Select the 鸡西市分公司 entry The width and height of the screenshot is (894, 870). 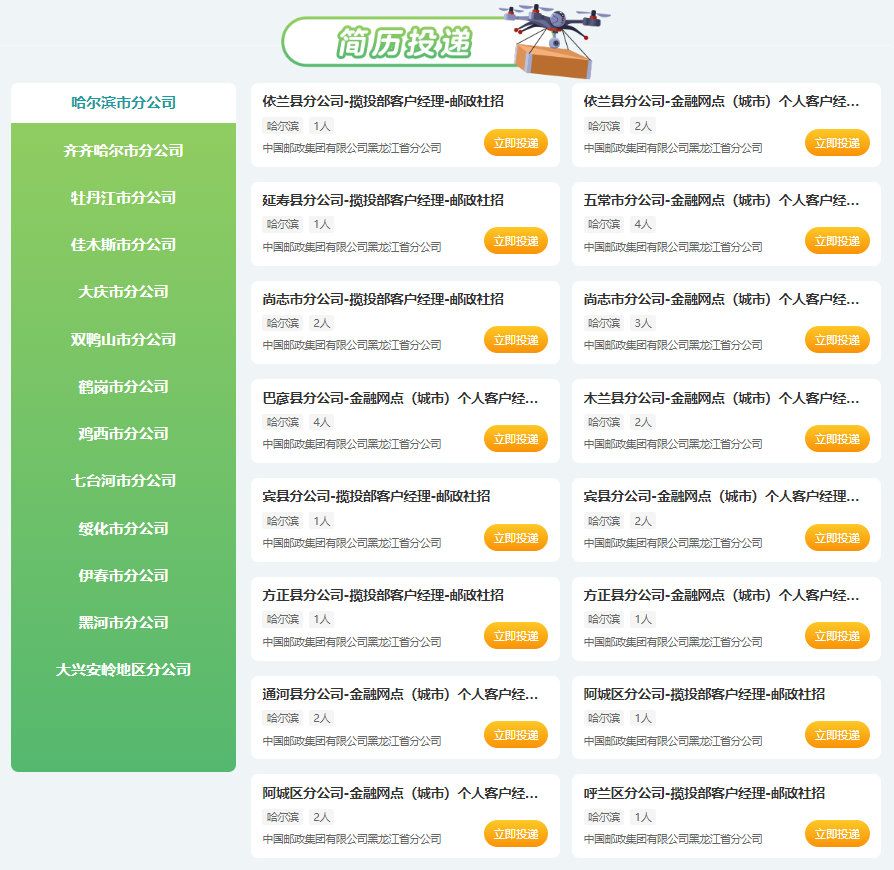(123, 434)
